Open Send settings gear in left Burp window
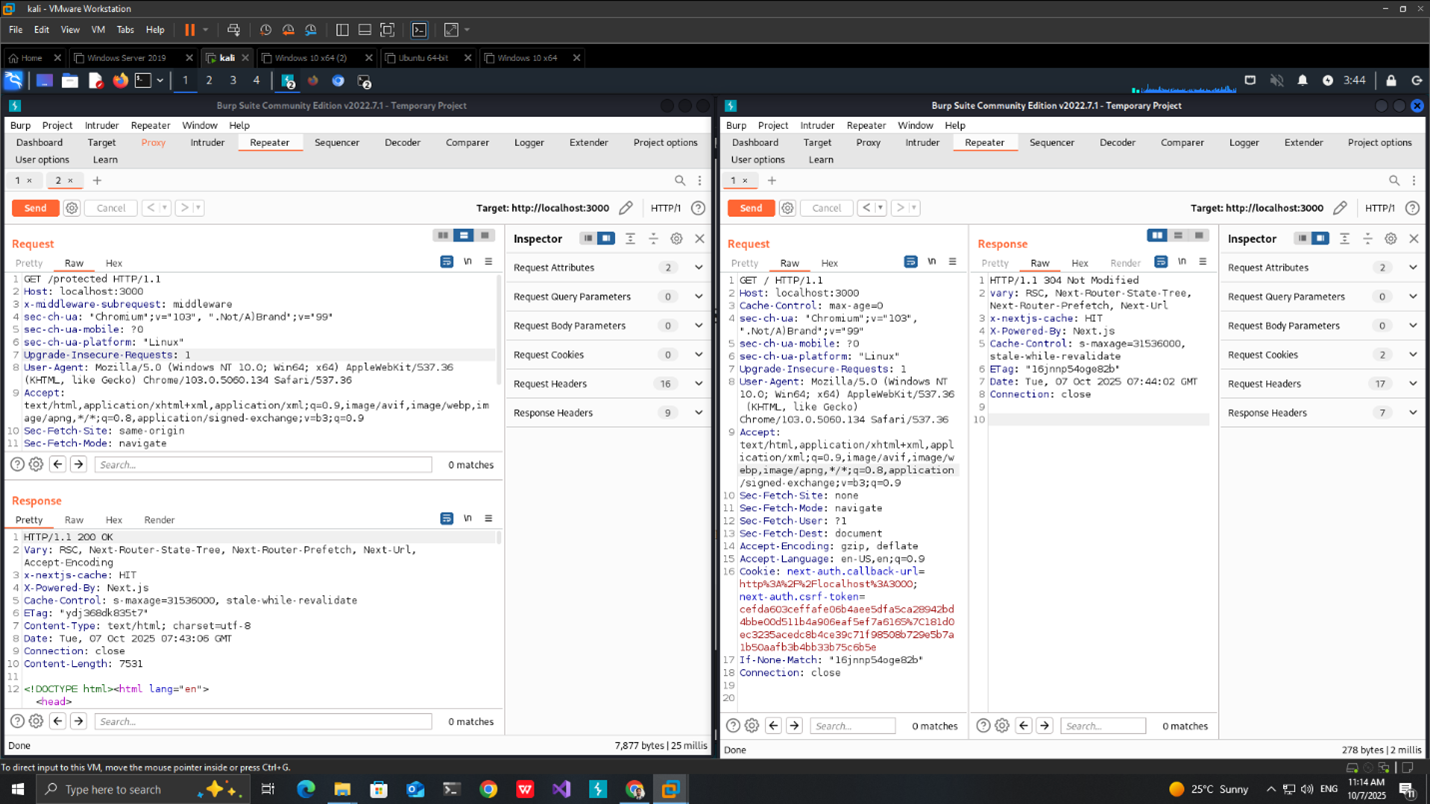Image resolution: width=1430 pixels, height=804 pixels. click(72, 208)
